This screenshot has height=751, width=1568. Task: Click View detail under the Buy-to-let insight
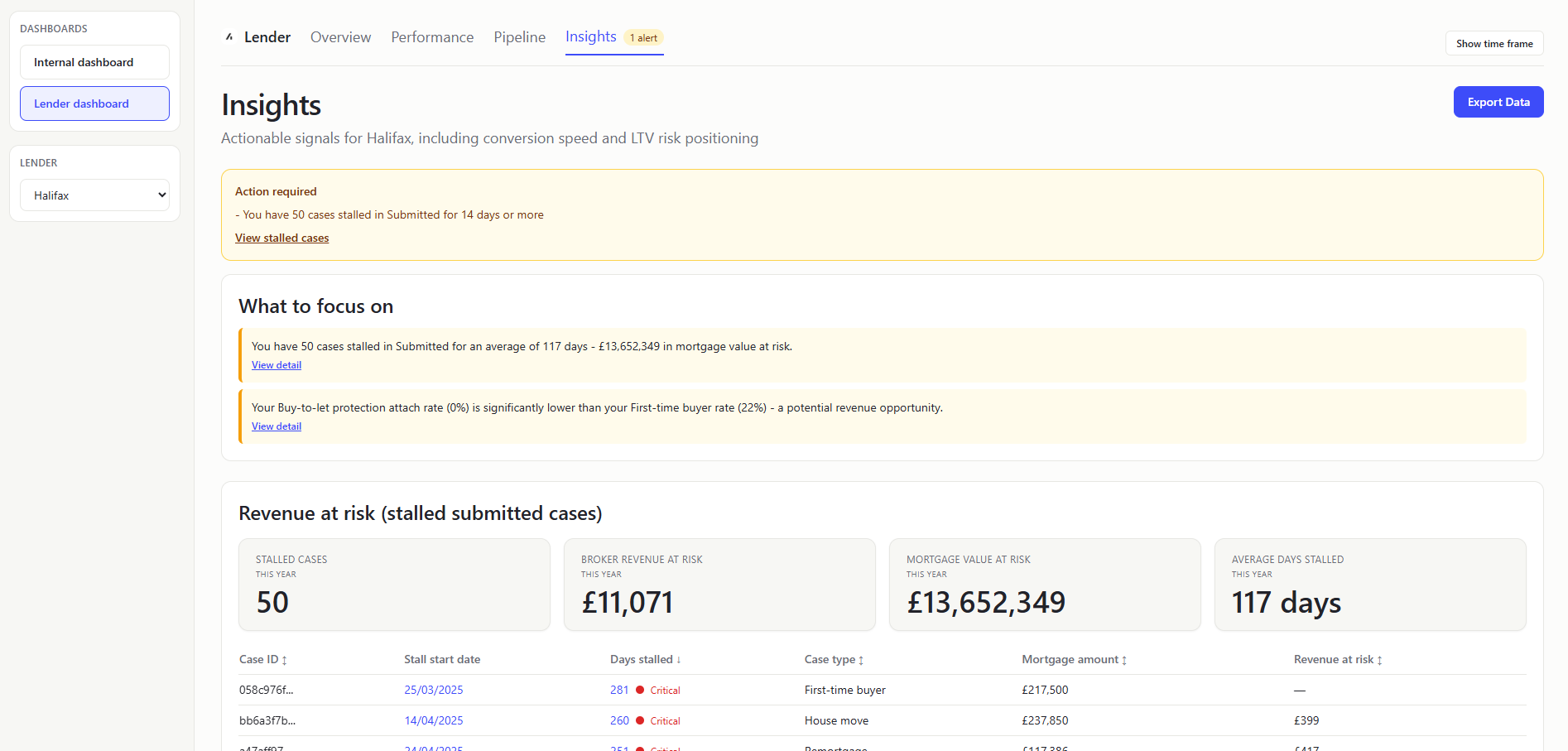(276, 426)
